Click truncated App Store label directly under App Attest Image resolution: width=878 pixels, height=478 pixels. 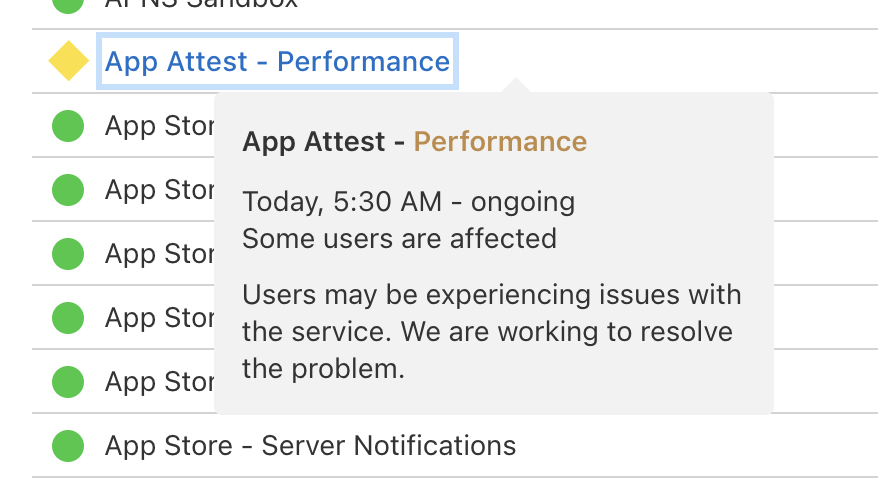pyautogui.click(x=160, y=126)
